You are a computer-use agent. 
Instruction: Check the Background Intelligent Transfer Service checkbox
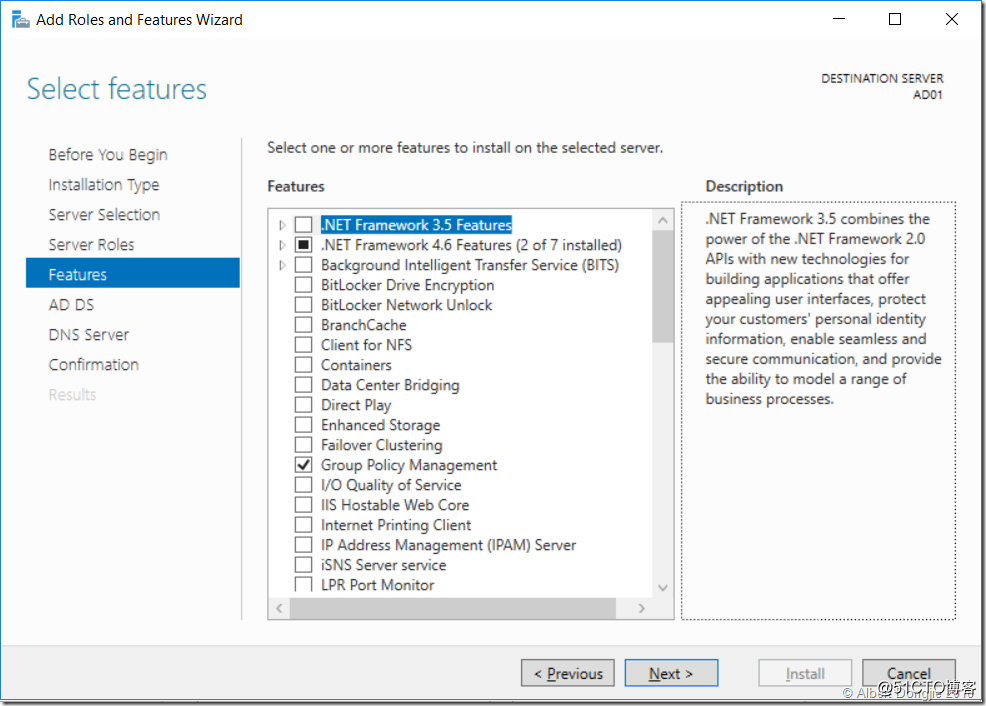tap(303, 265)
